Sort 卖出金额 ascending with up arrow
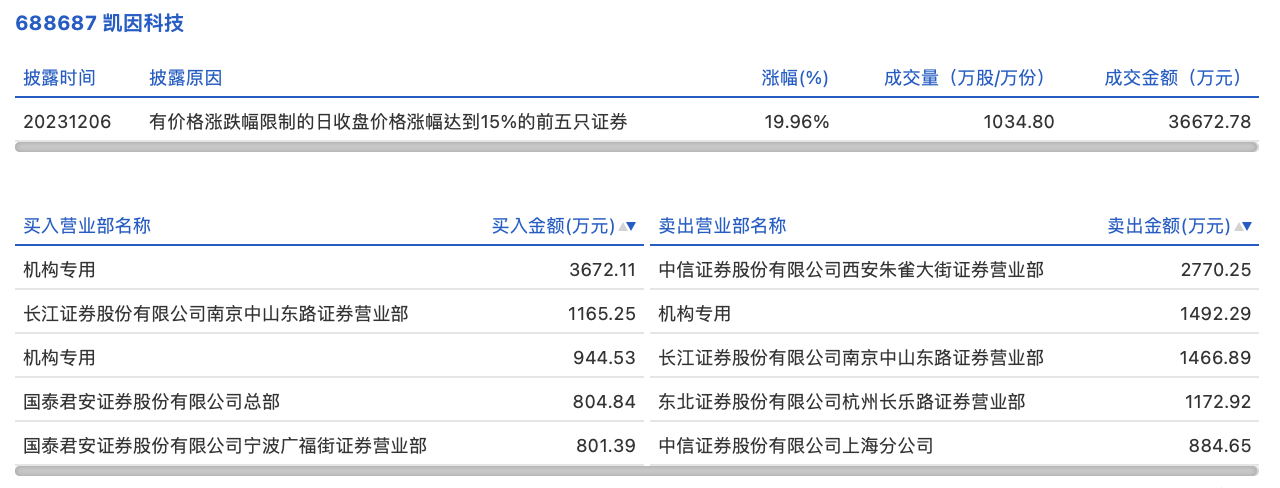 1237,227
